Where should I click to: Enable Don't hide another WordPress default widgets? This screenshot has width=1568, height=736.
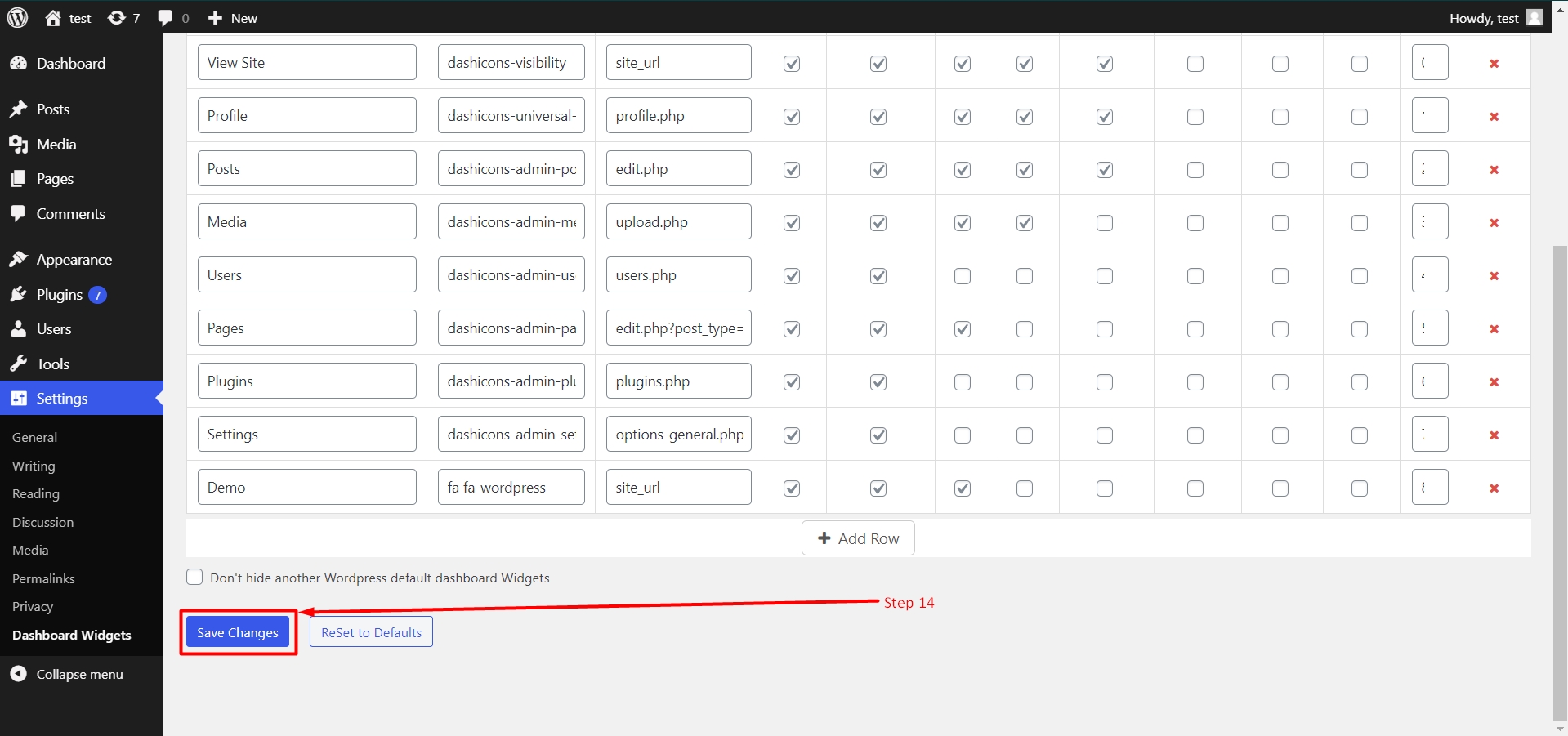click(194, 577)
